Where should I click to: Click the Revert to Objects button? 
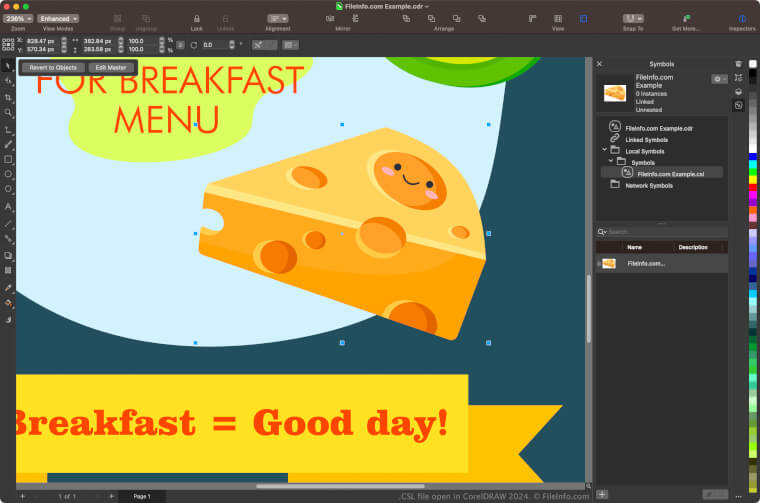point(52,67)
